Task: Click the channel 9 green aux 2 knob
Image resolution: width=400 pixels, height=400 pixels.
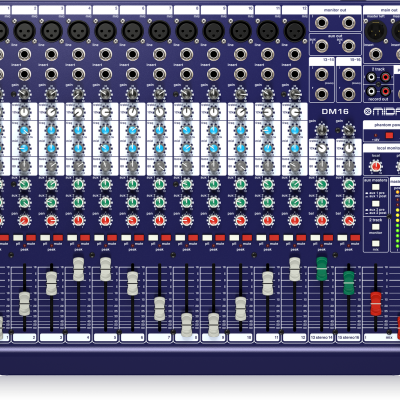Action: click(214, 202)
